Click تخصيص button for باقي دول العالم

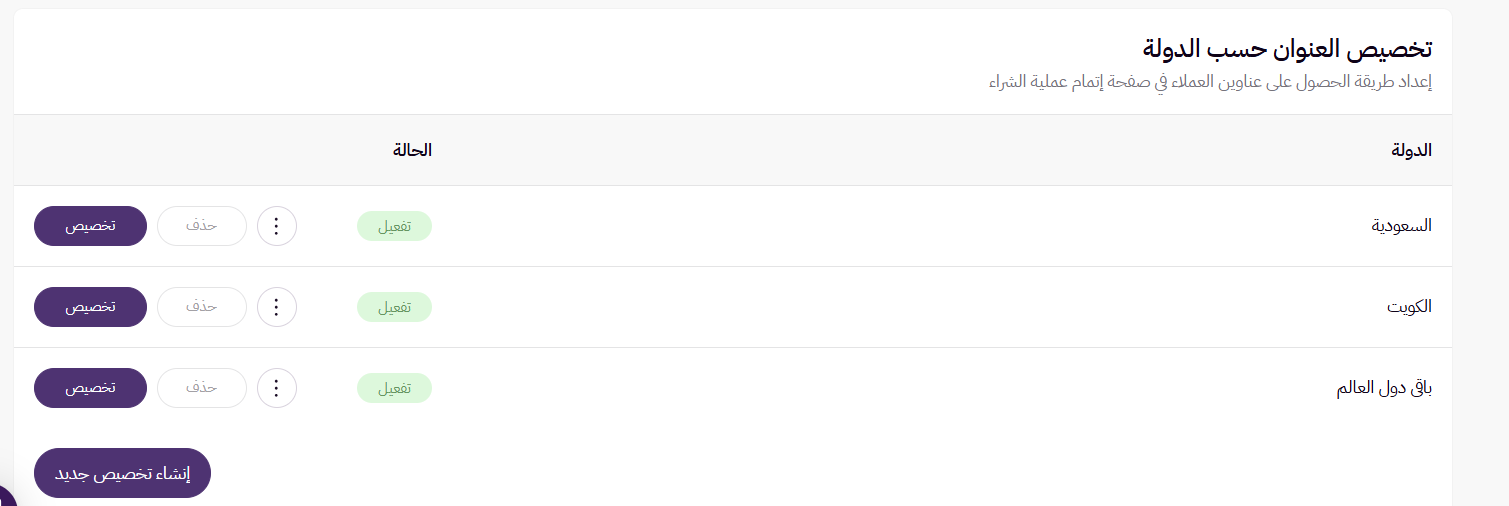click(90, 388)
